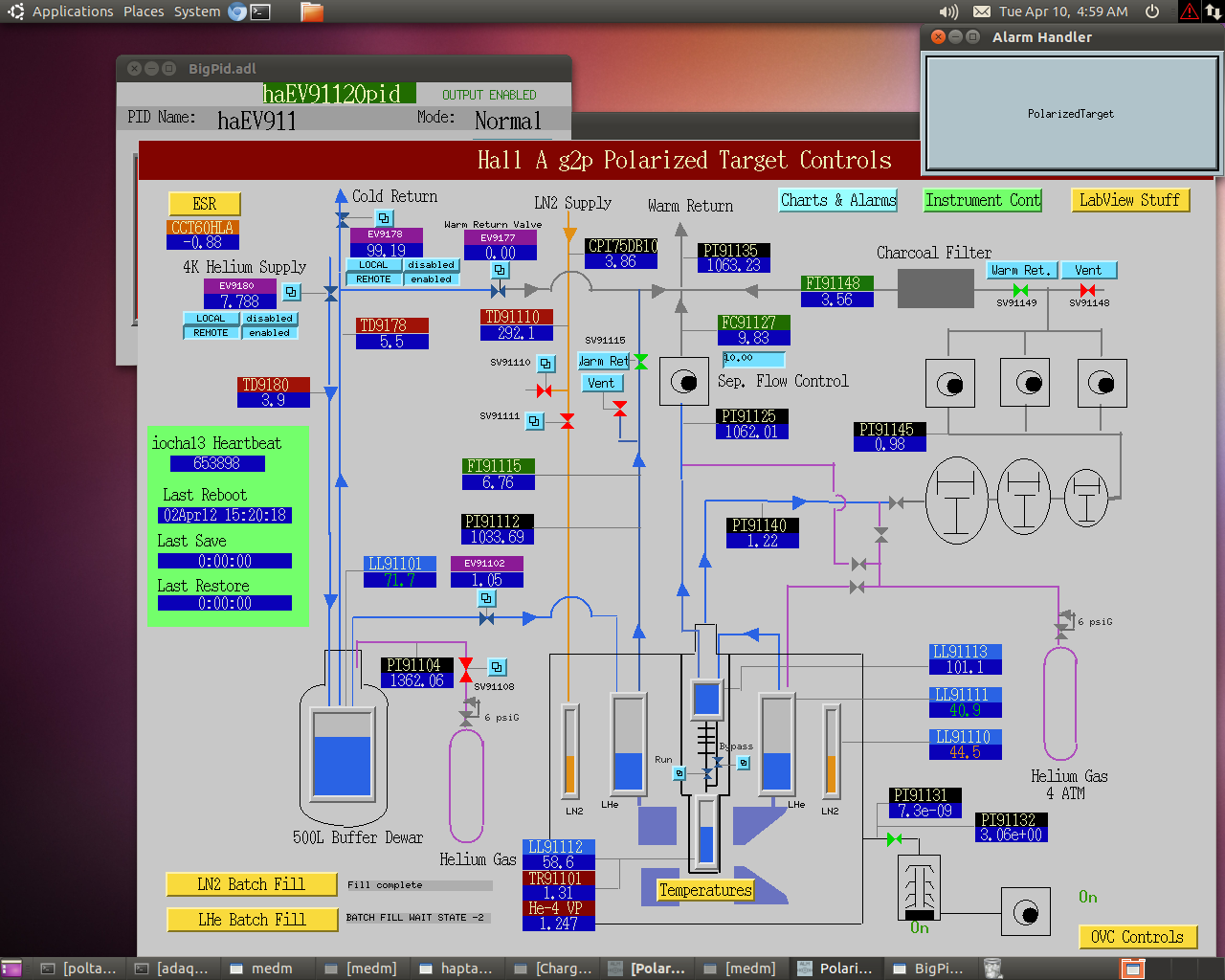Open related display icon above SV91108 label
Screen dimensions: 1225x980
point(497,667)
